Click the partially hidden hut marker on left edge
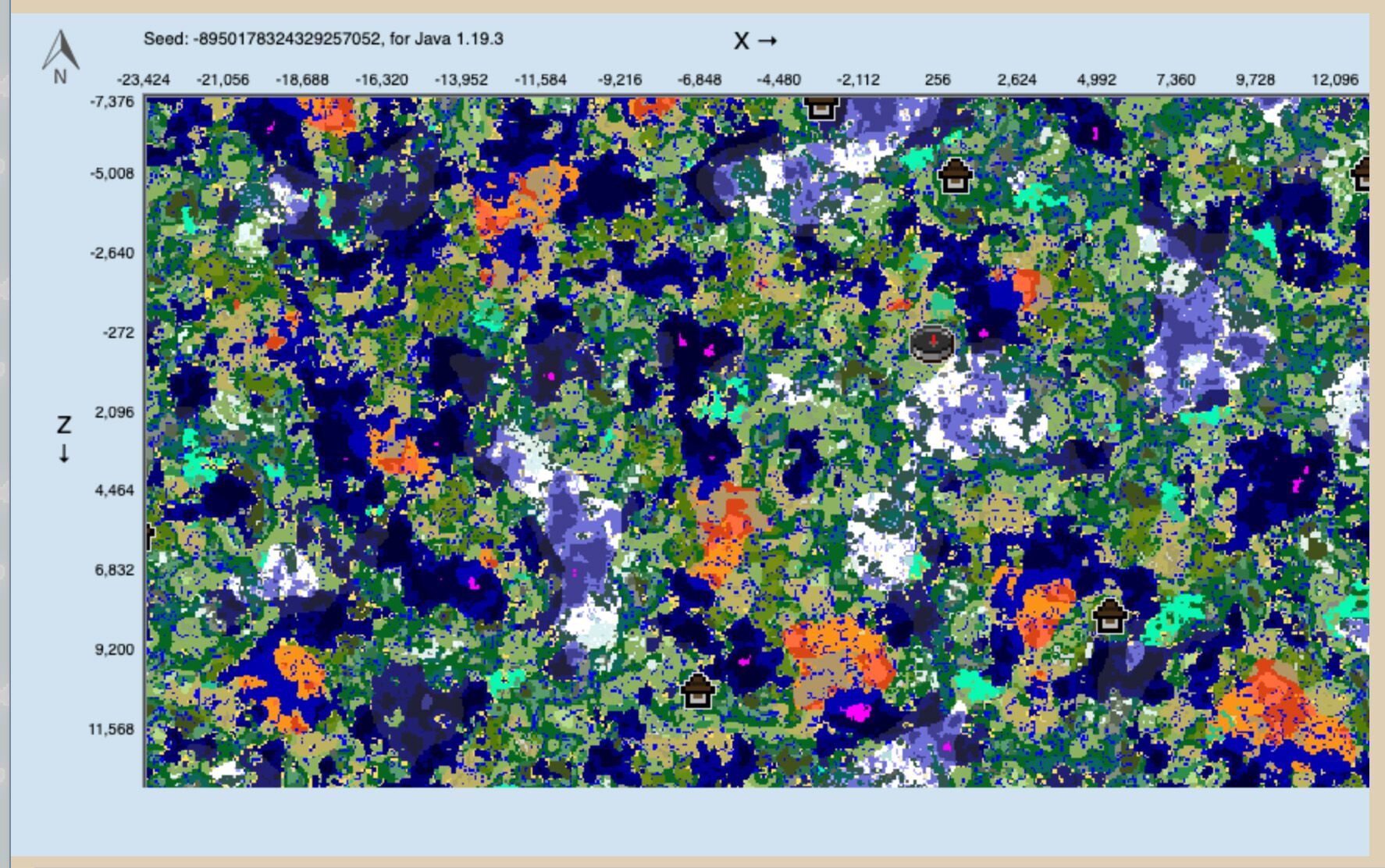The width and height of the screenshot is (1385, 868). coord(148,536)
